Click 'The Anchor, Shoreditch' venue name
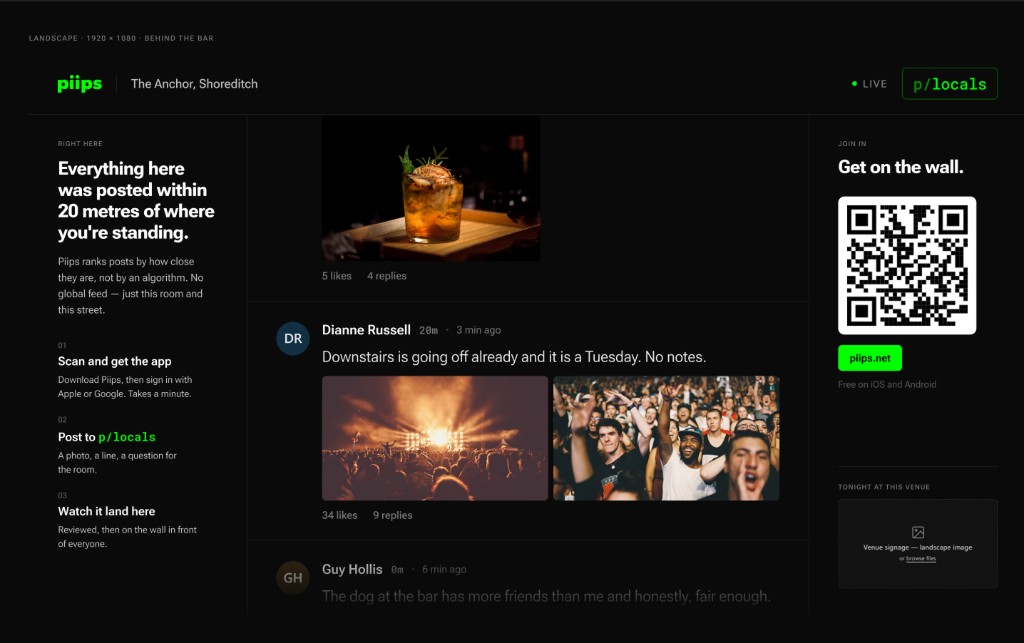The height and width of the screenshot is (643, 1024). click(x=194, y=84)
